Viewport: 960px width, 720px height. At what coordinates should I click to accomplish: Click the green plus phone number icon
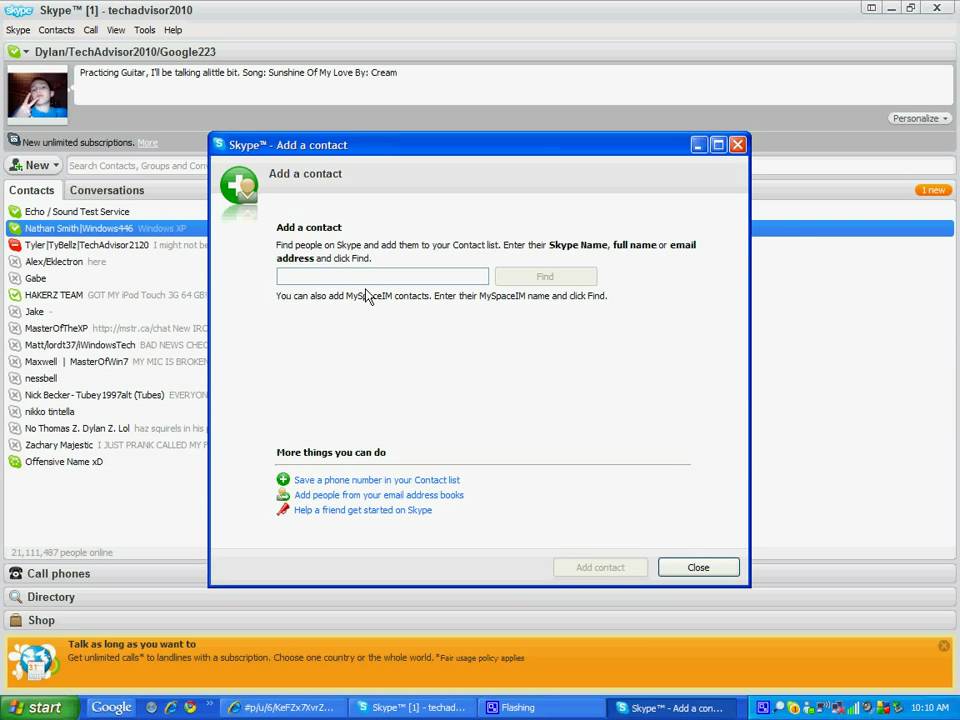tap(283, 479)
